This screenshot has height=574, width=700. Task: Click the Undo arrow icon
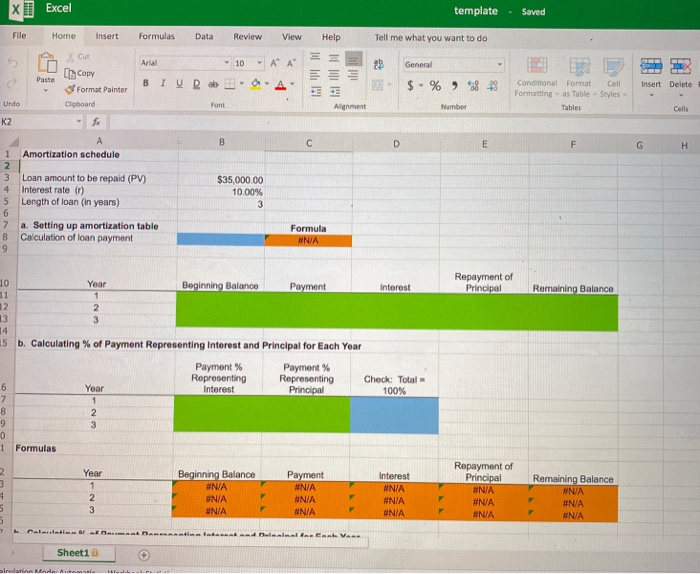tap(12, 63)
